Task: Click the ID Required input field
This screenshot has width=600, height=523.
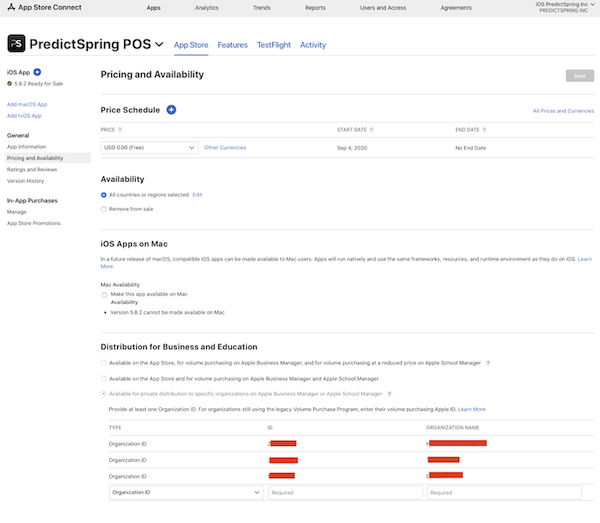Action: tap(345, 493)
